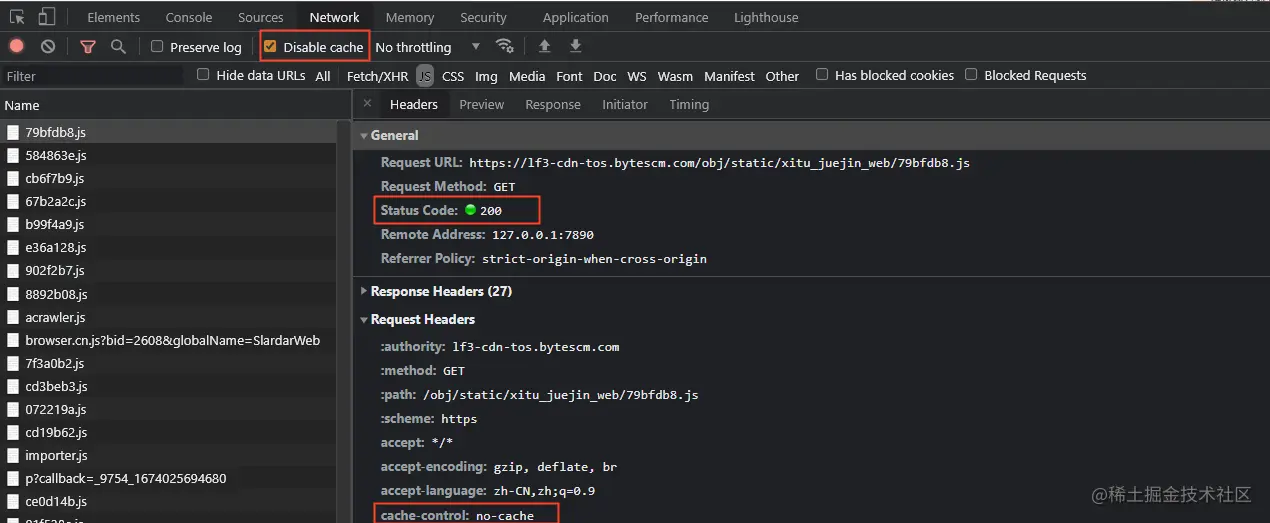Click the Filter text input field

click(x=92, y=76)
